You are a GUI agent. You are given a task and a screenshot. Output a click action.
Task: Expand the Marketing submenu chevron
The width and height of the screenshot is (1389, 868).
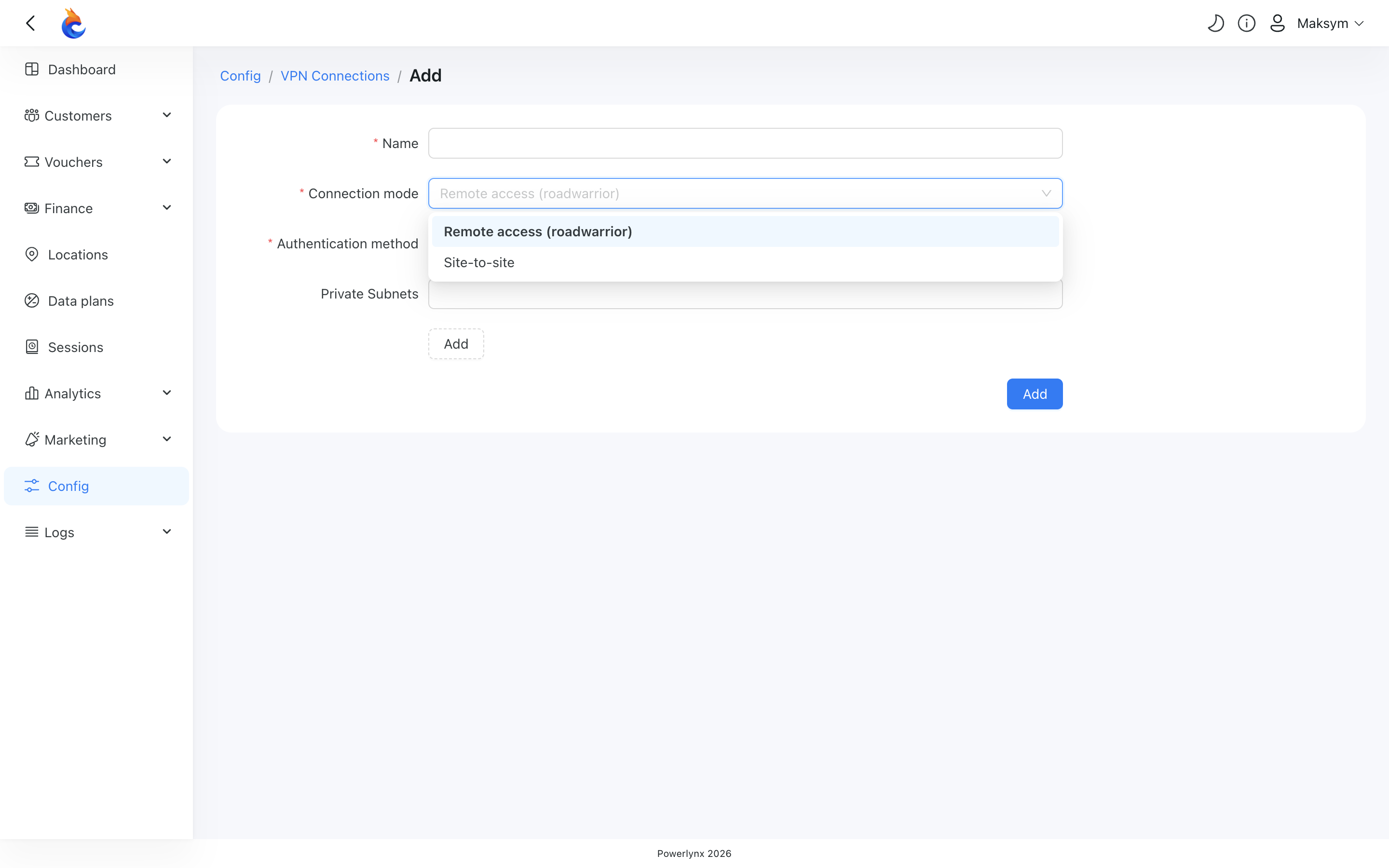(167, 439)
